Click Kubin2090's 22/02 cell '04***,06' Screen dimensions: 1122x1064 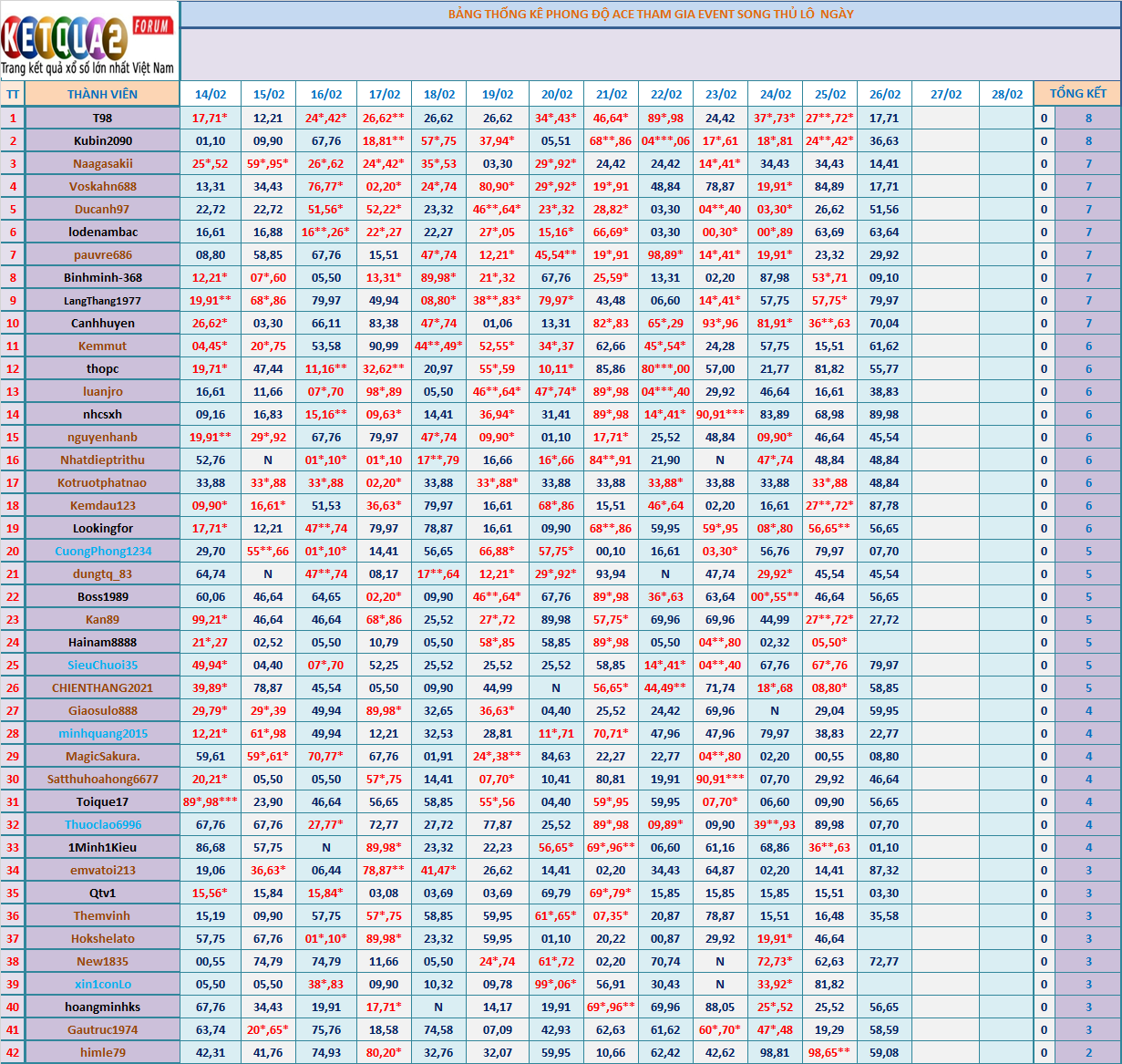[x=665, y=140]
